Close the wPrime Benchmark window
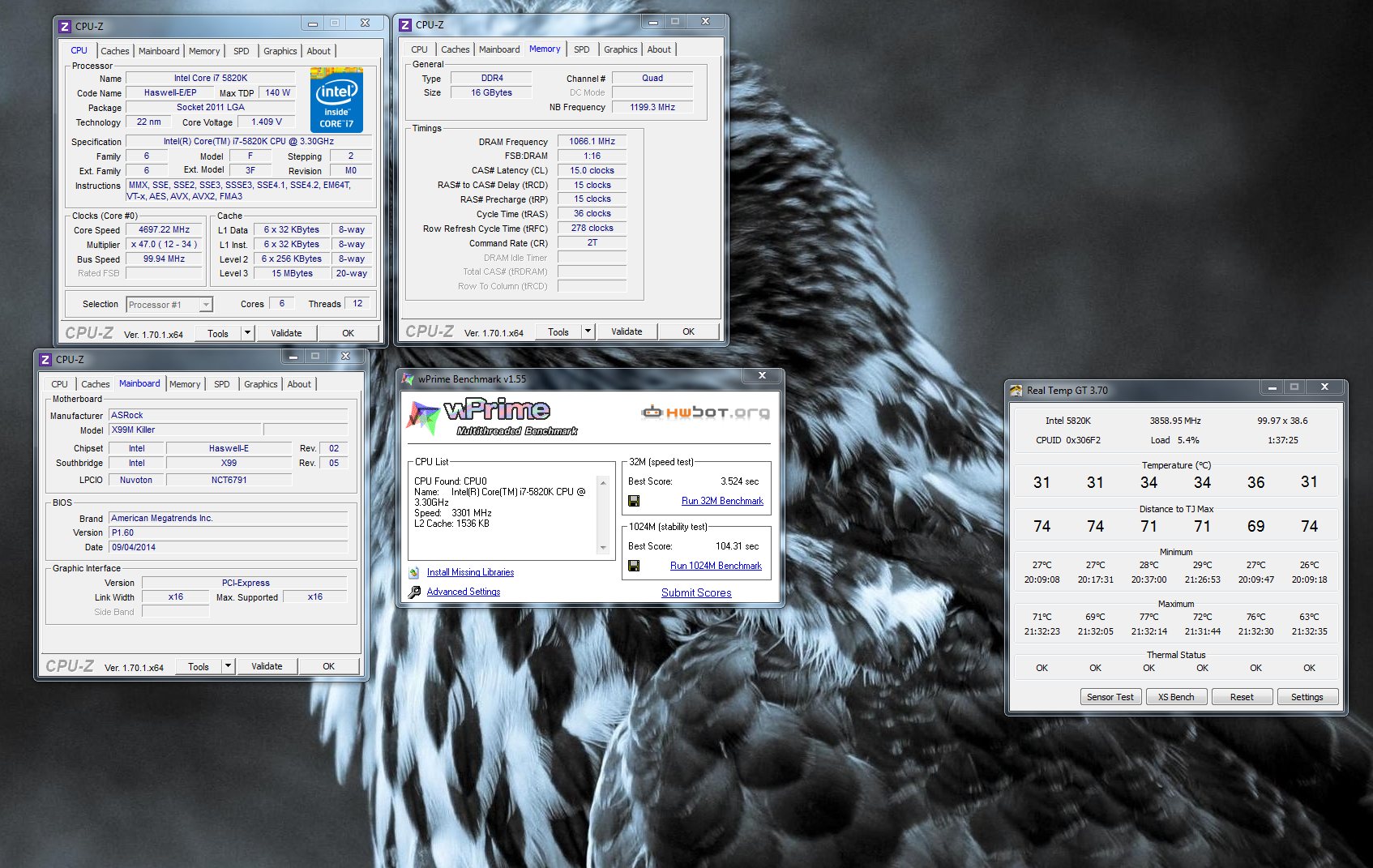1373x868 pixels. 762,376
